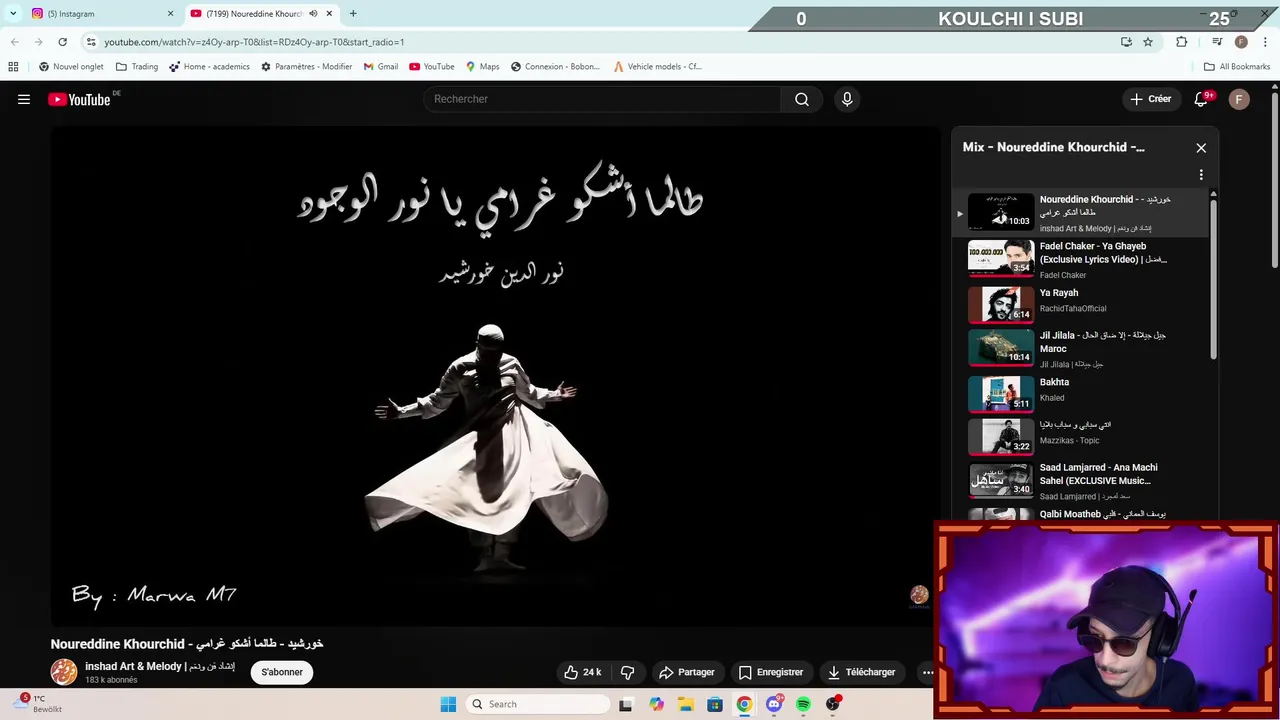1280x720 pixels.
Task: Go back in browser history
Action: click(15, 42)
